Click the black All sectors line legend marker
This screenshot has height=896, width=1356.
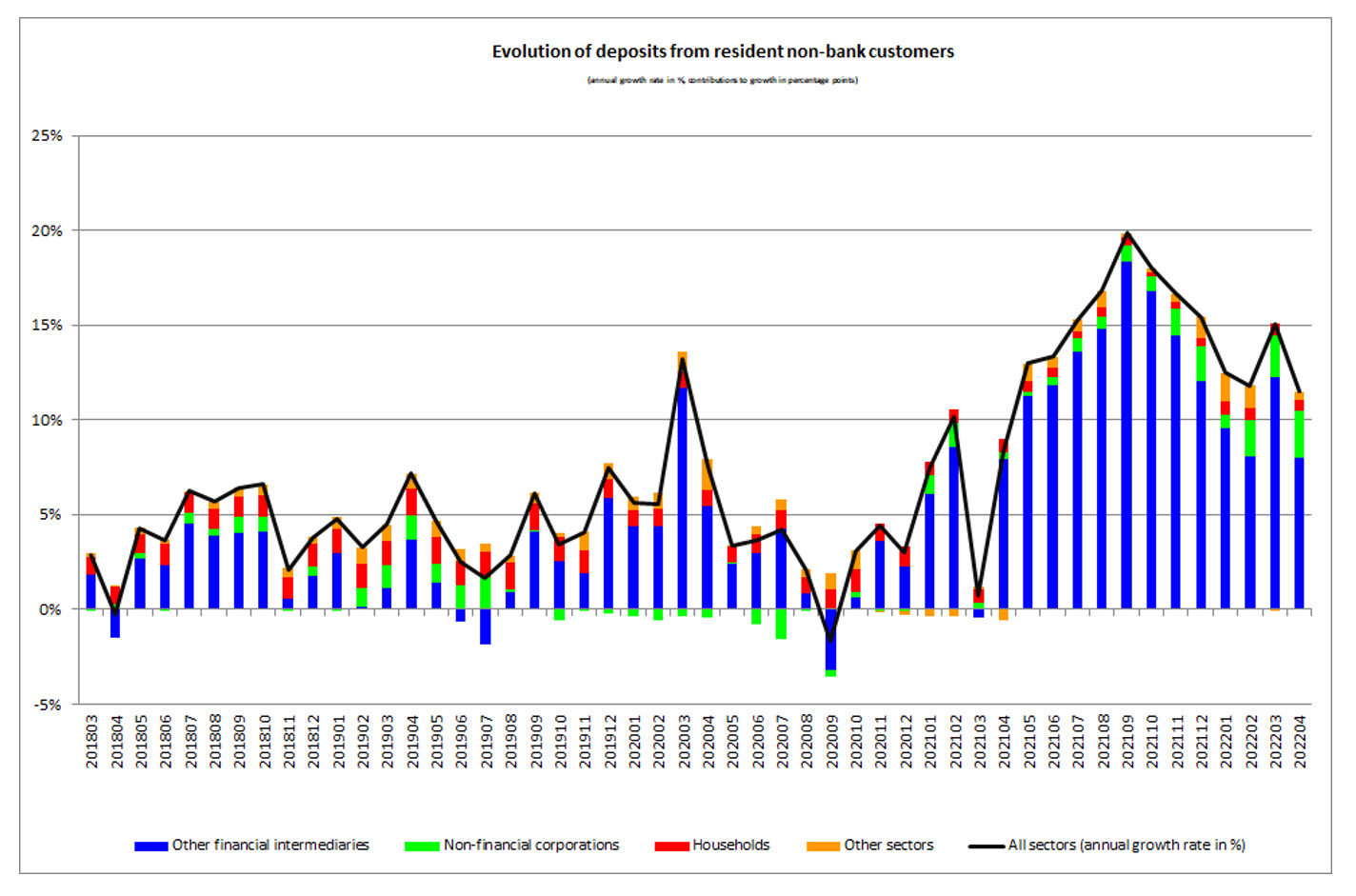987,846
